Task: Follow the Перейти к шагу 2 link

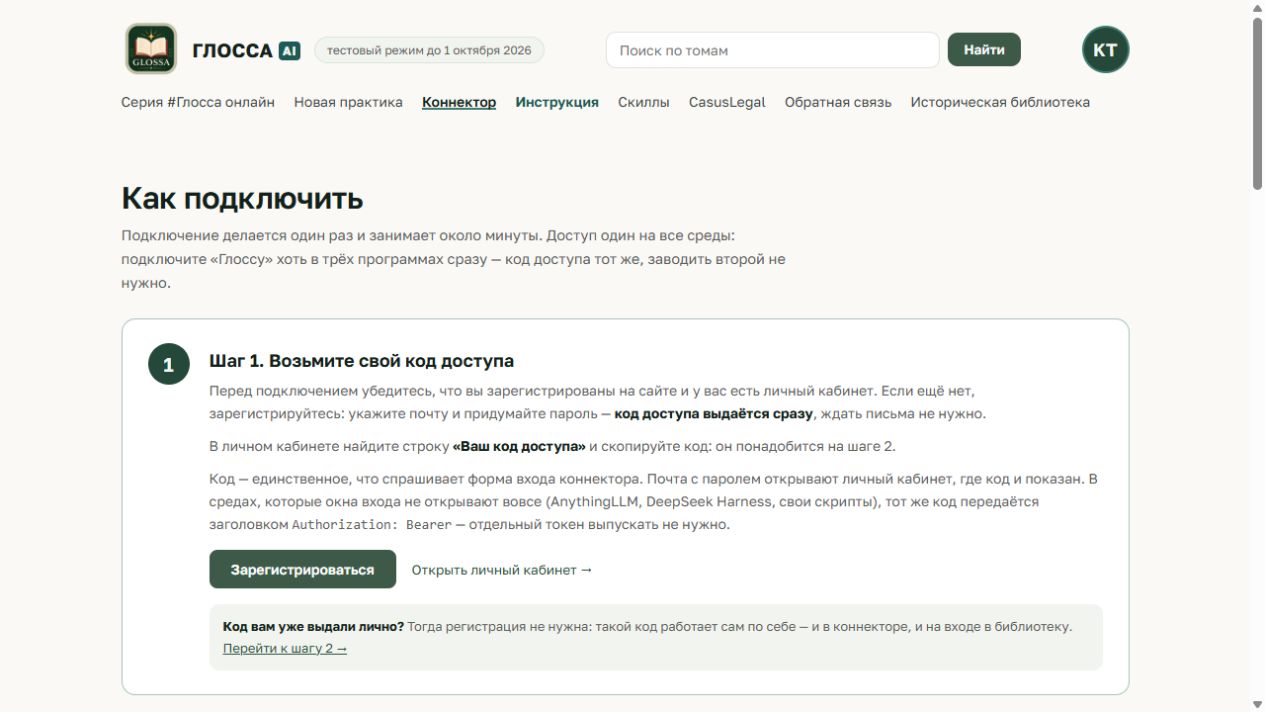Action: click(285, 648)
